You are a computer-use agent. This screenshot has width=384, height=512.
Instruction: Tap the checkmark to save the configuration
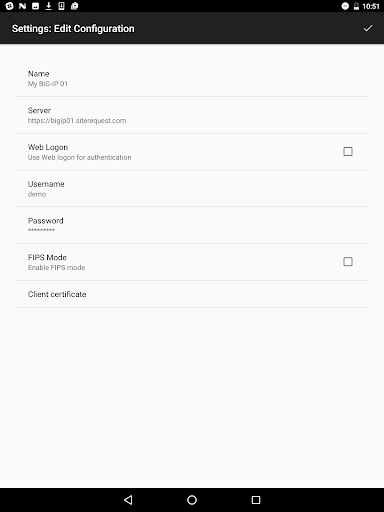[368, 28]
